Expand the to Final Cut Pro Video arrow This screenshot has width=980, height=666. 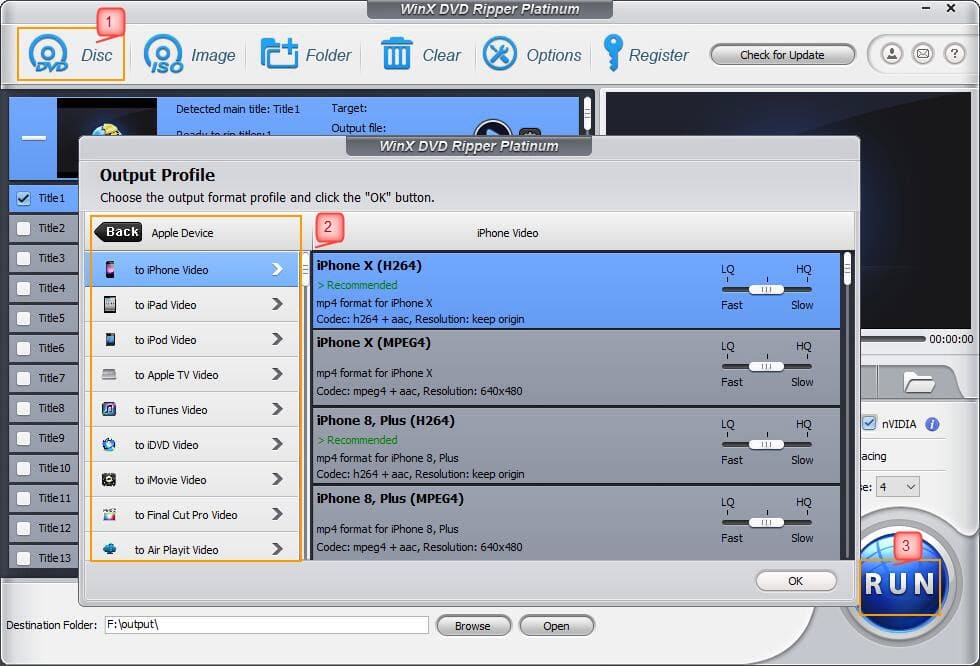point(278,514)
